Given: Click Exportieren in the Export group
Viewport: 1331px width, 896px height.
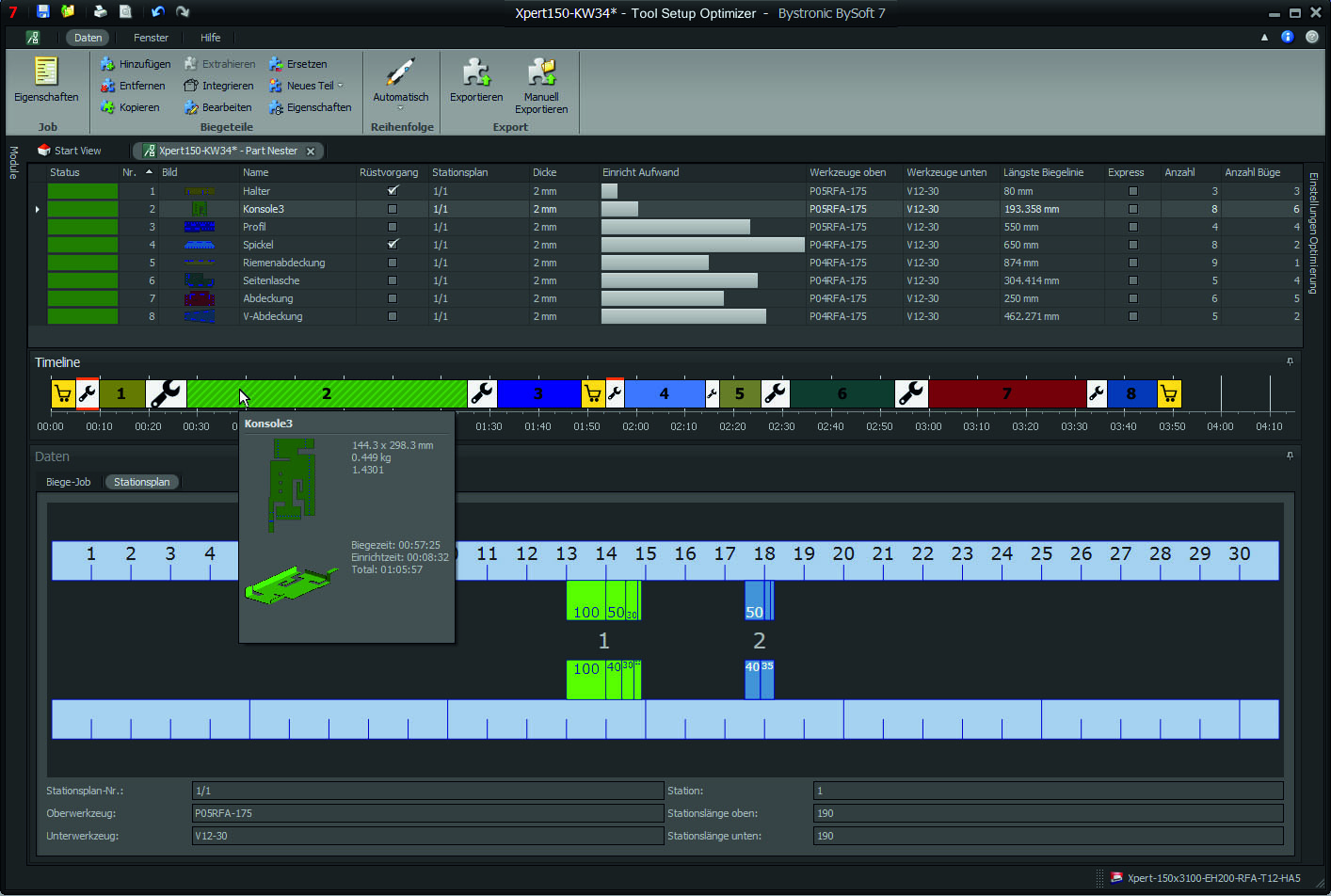Looking at the screenshot, I should (476, 80).
